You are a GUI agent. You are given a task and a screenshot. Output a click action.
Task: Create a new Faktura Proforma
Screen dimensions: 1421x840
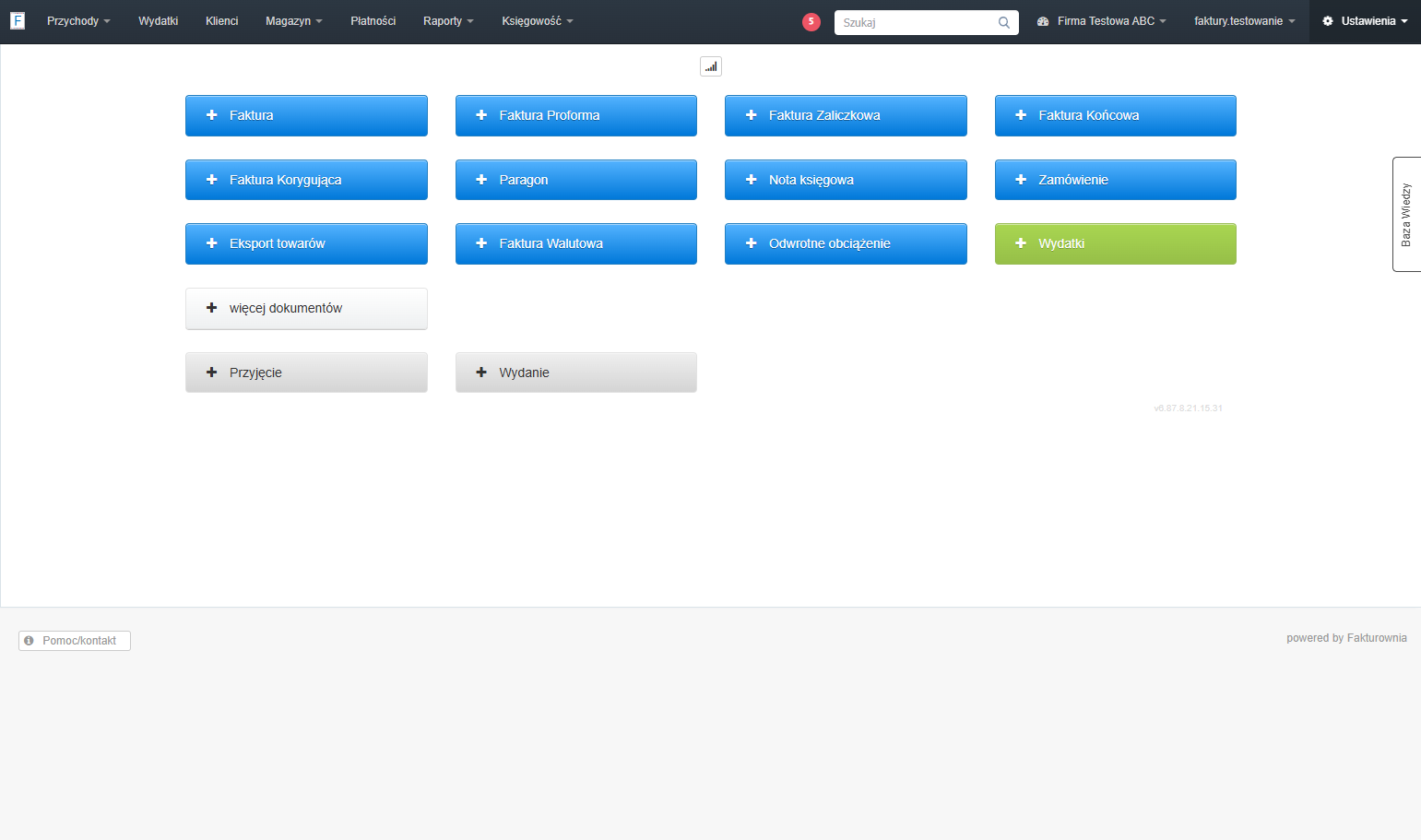576,115
